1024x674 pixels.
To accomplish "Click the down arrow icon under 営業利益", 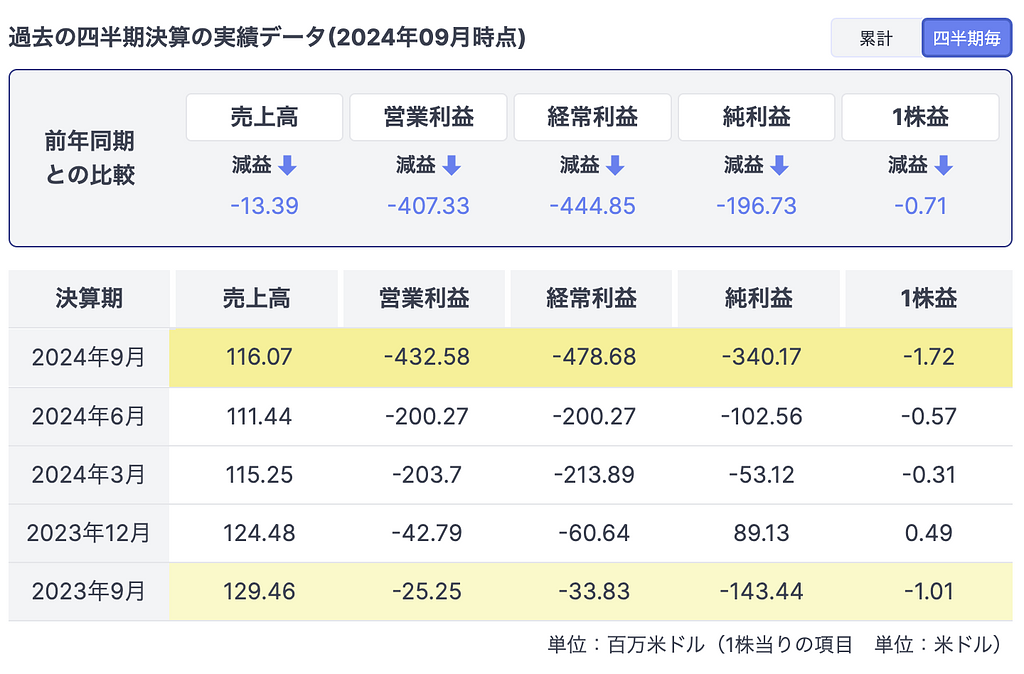I will (x=452, y=166).
